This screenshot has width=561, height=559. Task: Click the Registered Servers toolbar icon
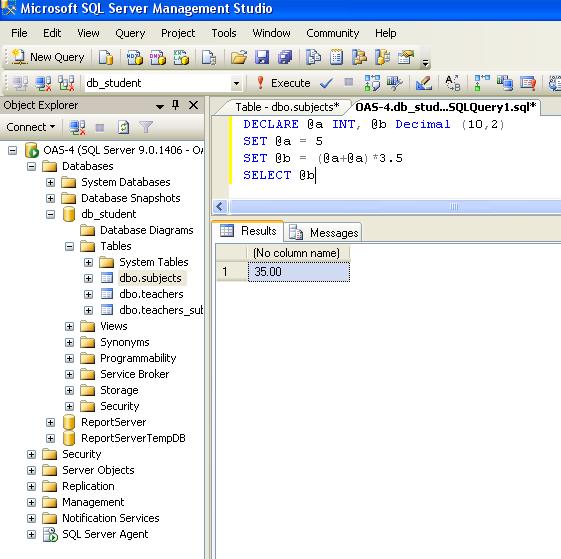(313, 57)
